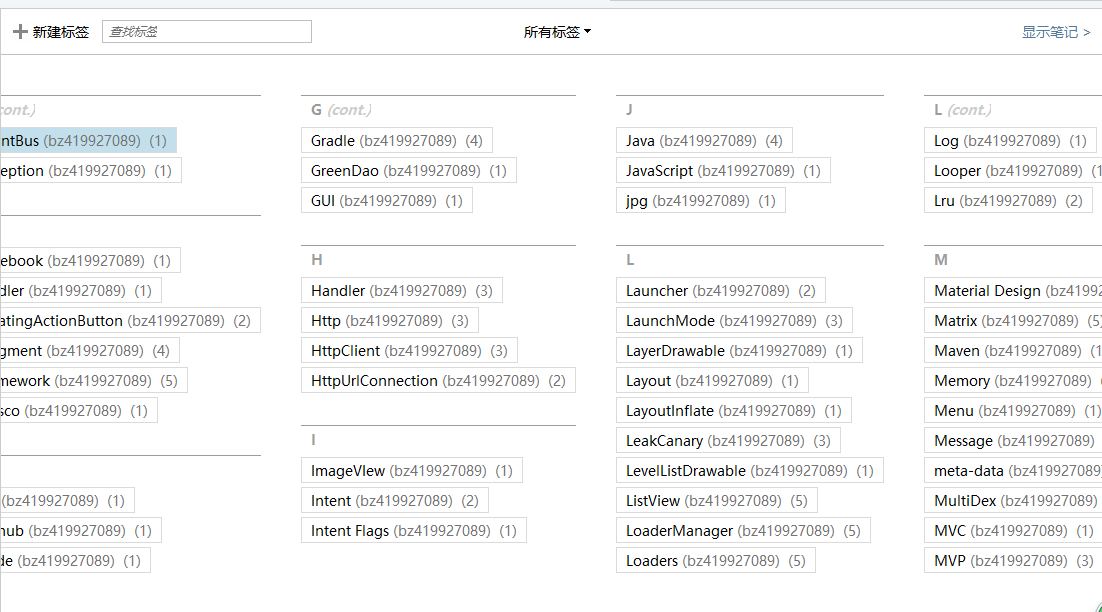The width and height of the screenshot is (1102, 612).
Task: Select the LeakCanary tag
Action: pos(728,441)
